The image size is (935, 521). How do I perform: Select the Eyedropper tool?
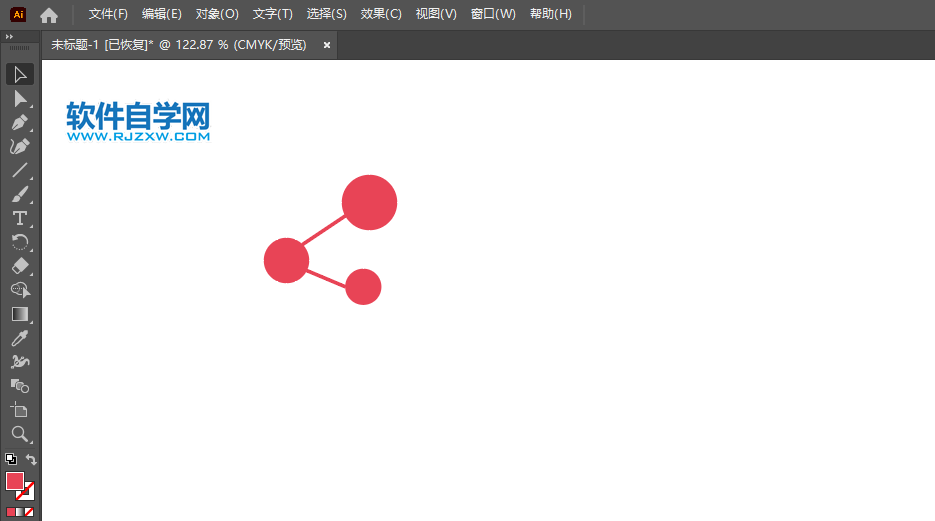click(20, 338)
